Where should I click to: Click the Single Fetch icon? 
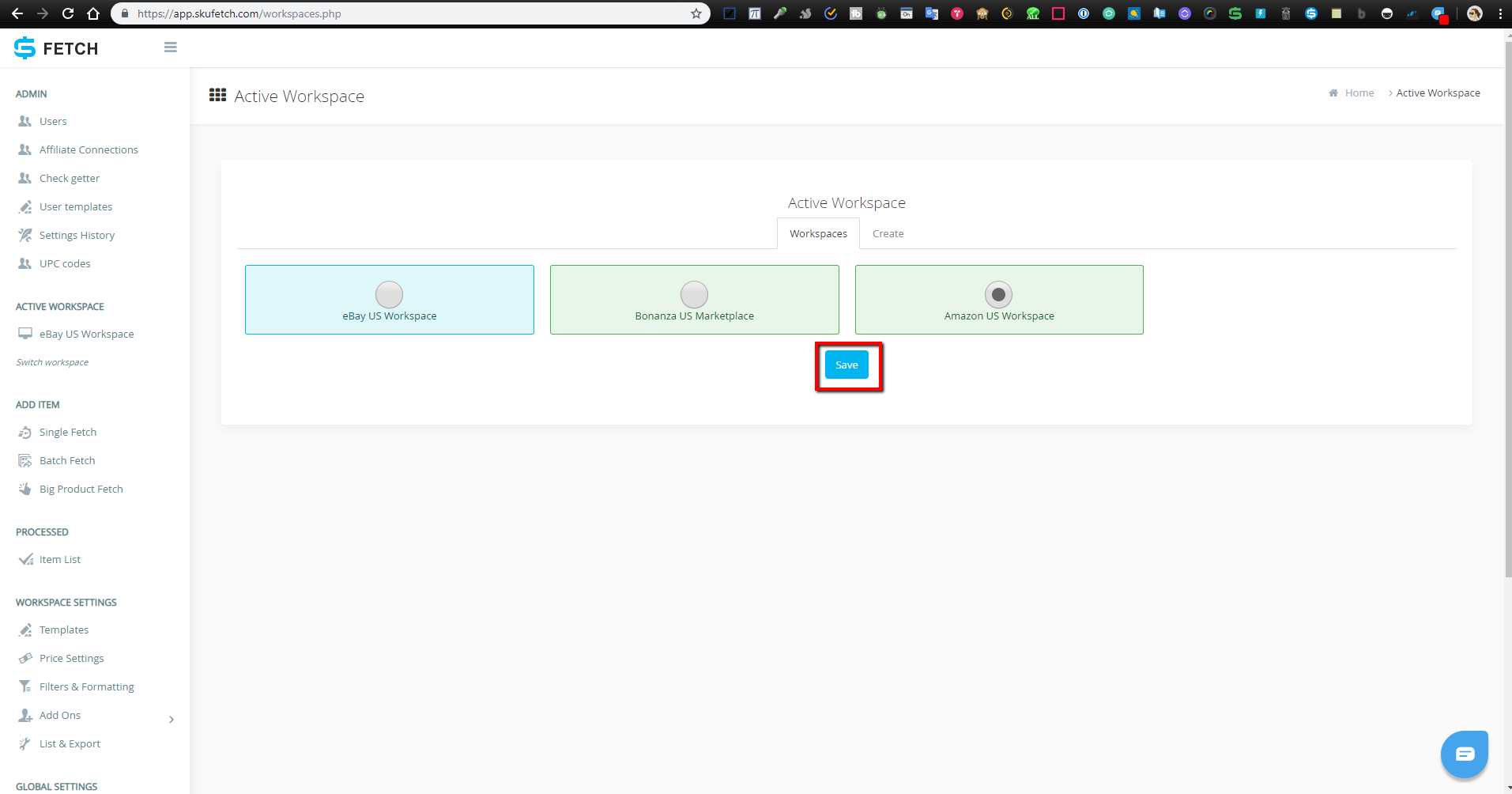coord(25,432)
